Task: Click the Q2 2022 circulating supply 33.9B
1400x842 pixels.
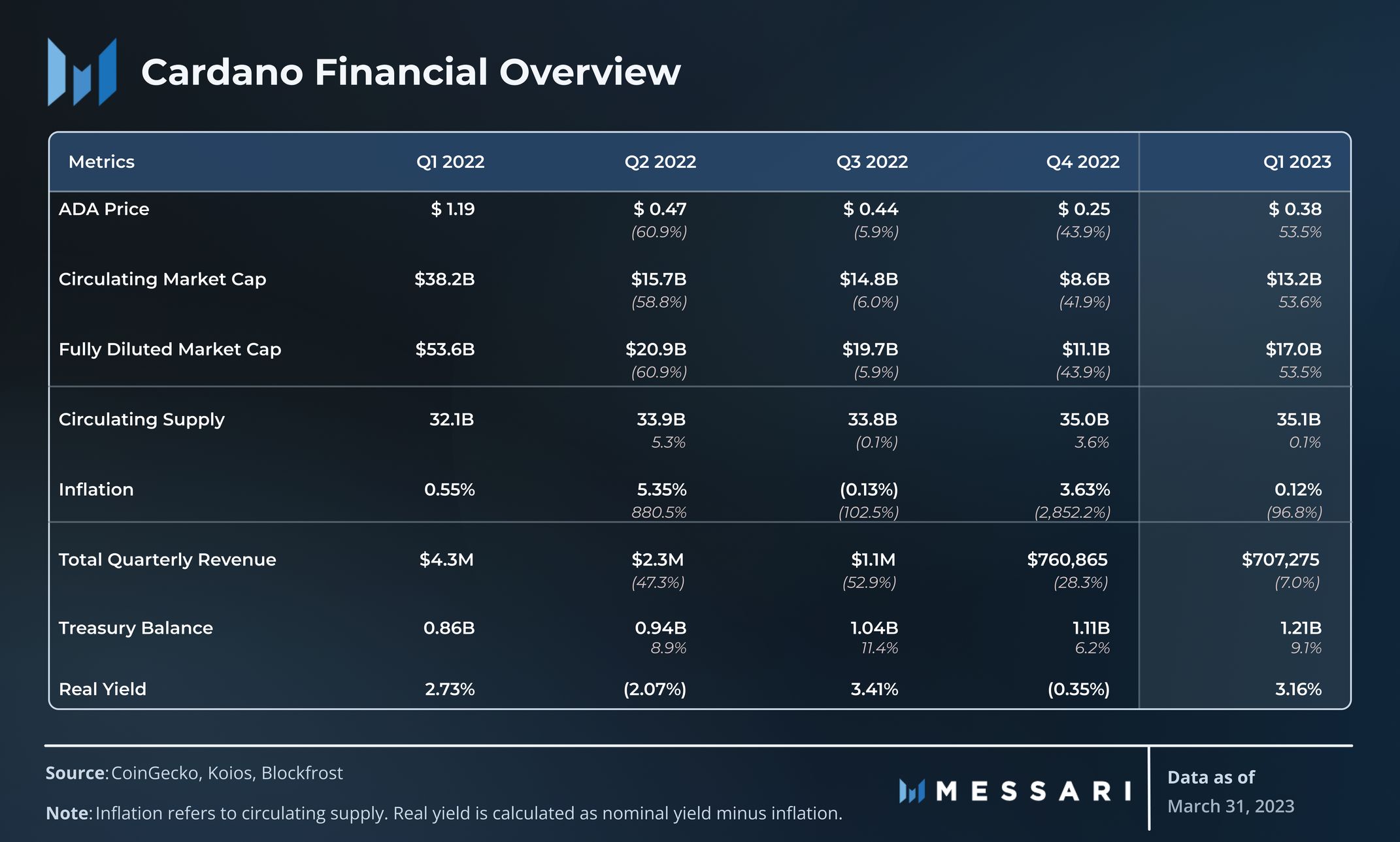Action: (x=661, y=419)
